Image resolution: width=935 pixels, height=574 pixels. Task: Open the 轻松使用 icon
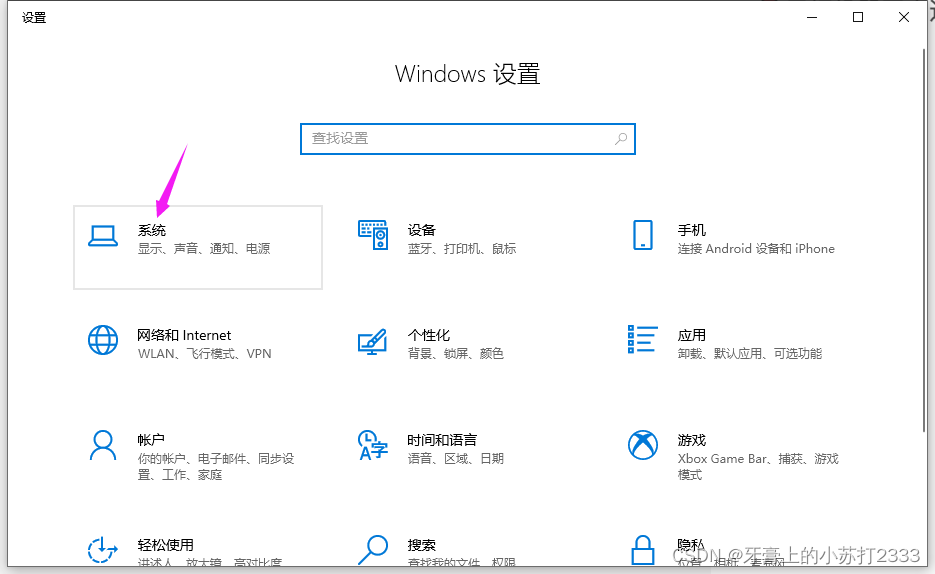click(103, 550)
